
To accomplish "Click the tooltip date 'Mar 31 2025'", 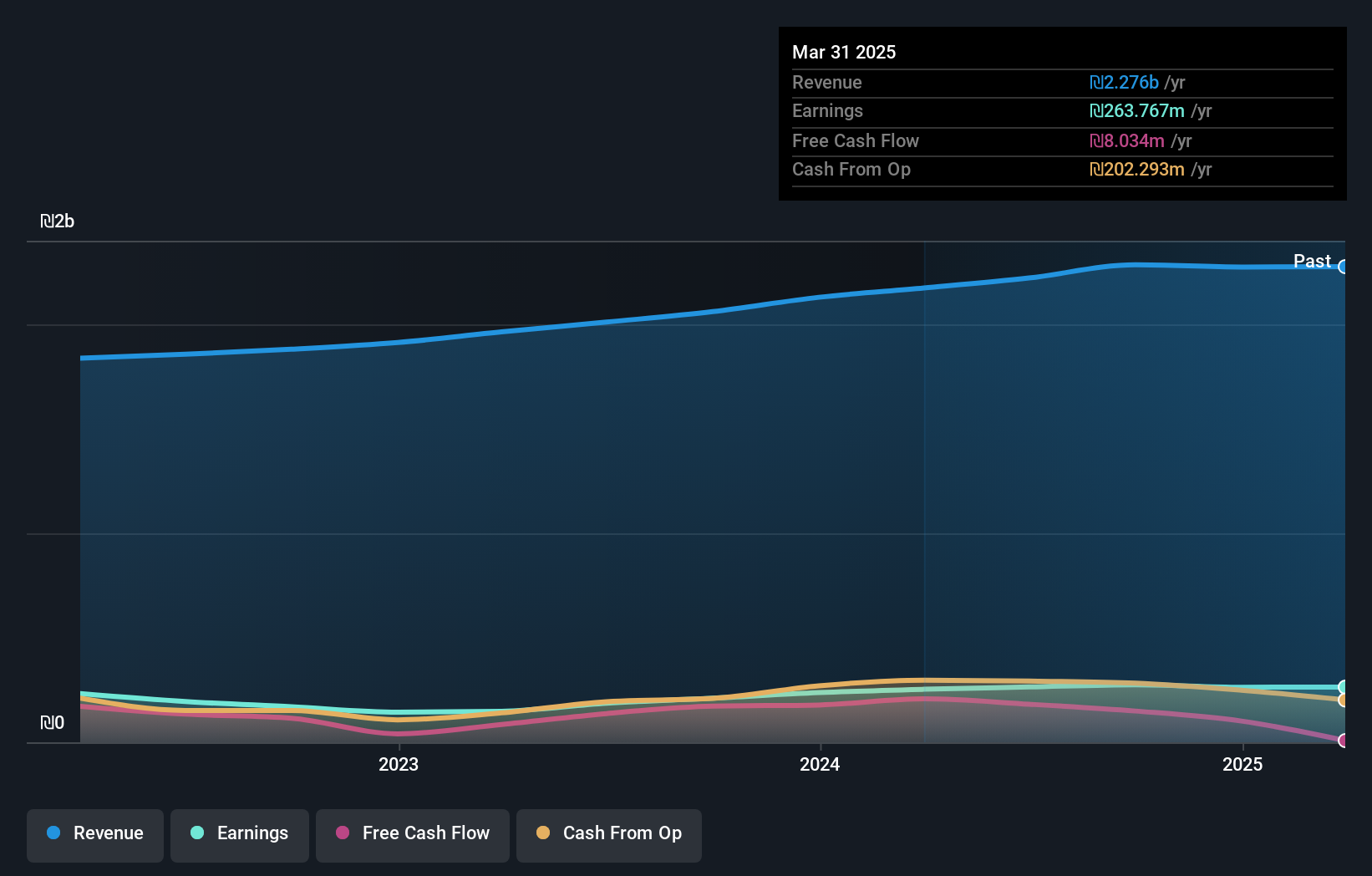I will tap(844, 52).
